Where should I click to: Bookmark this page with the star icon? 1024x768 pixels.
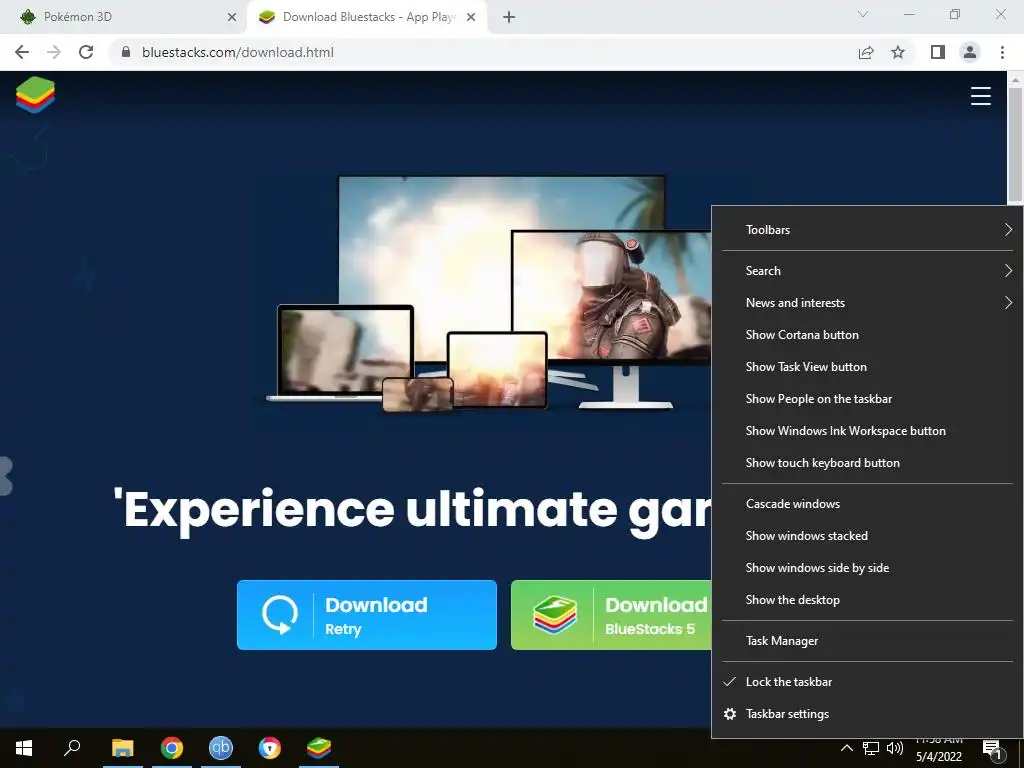(x=898, y=52)
